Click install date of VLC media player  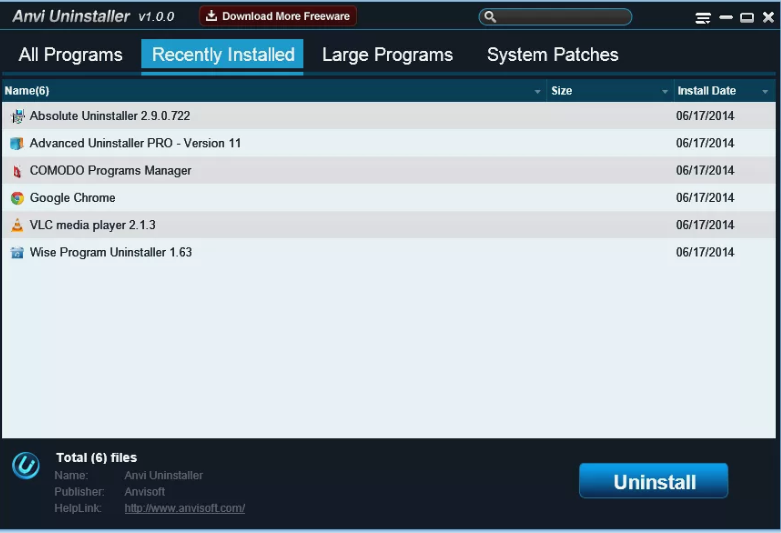705,225
